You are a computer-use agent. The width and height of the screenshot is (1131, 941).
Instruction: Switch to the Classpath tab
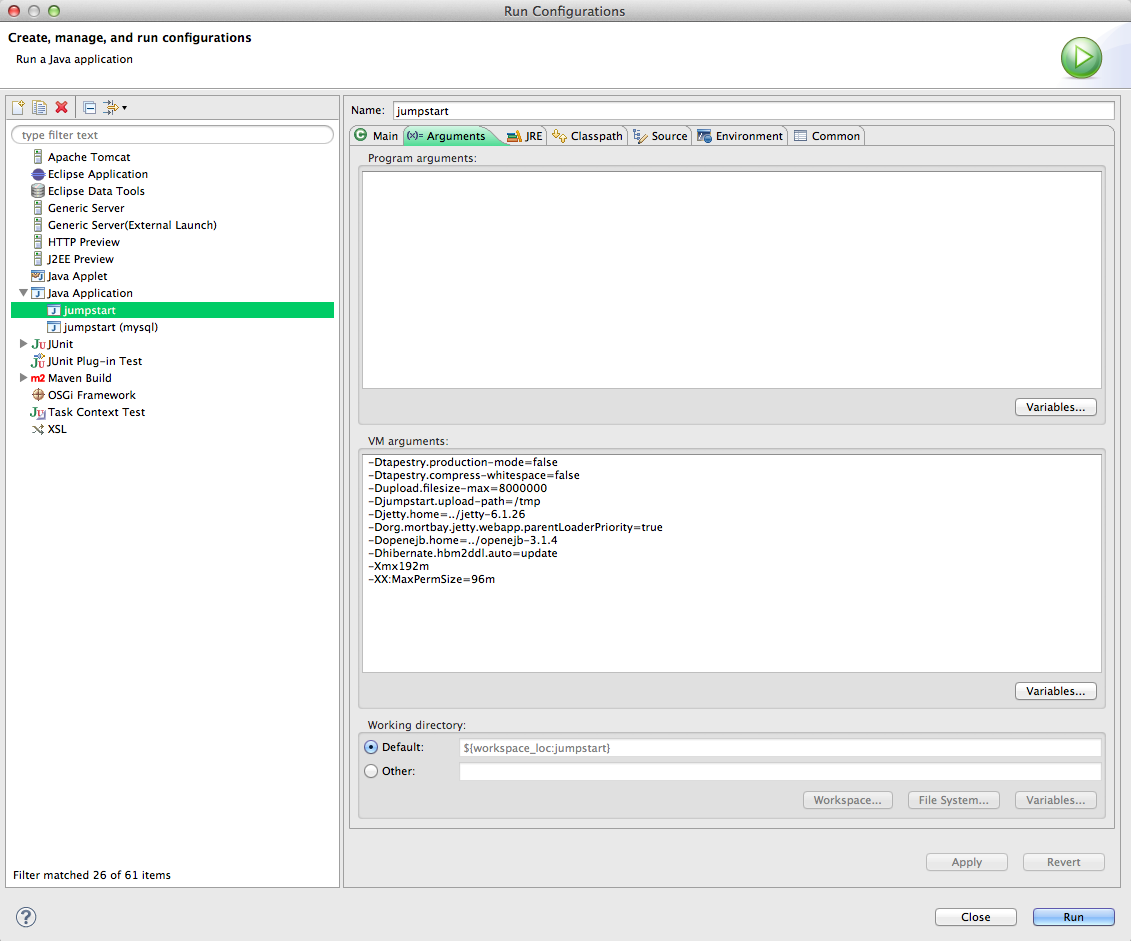pyautogui.click(x=587, y=136)
